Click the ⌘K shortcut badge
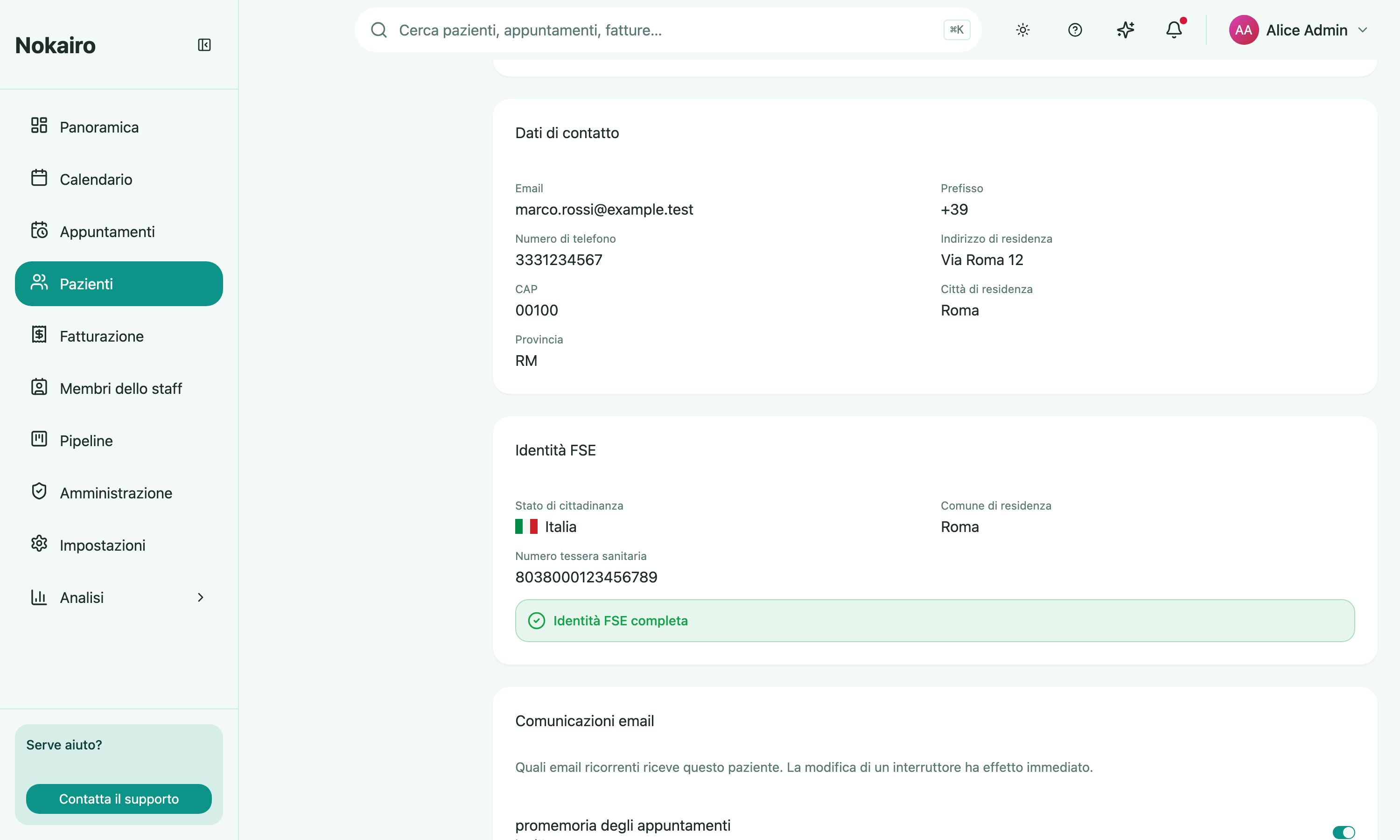Viewport: 1400px width, 840px height. (x=956, y=30)
